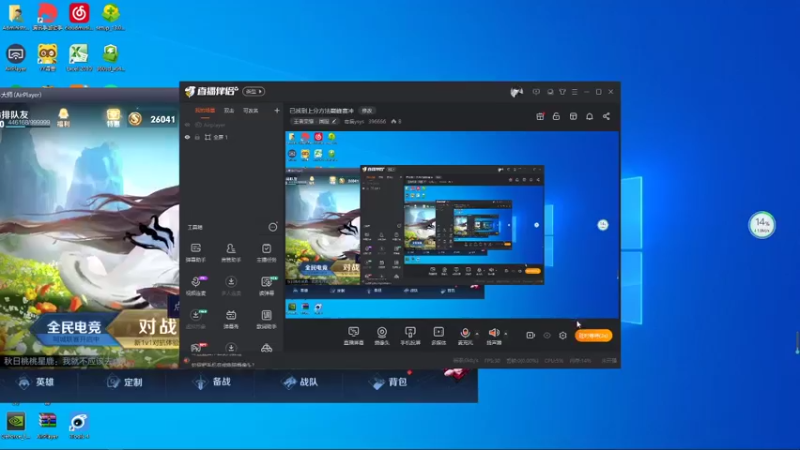The height and width of the screenshot is (450, 800).
Task: Open customer service headset icon in title bar
Action: pyautogui.click(x=550, y=92)
